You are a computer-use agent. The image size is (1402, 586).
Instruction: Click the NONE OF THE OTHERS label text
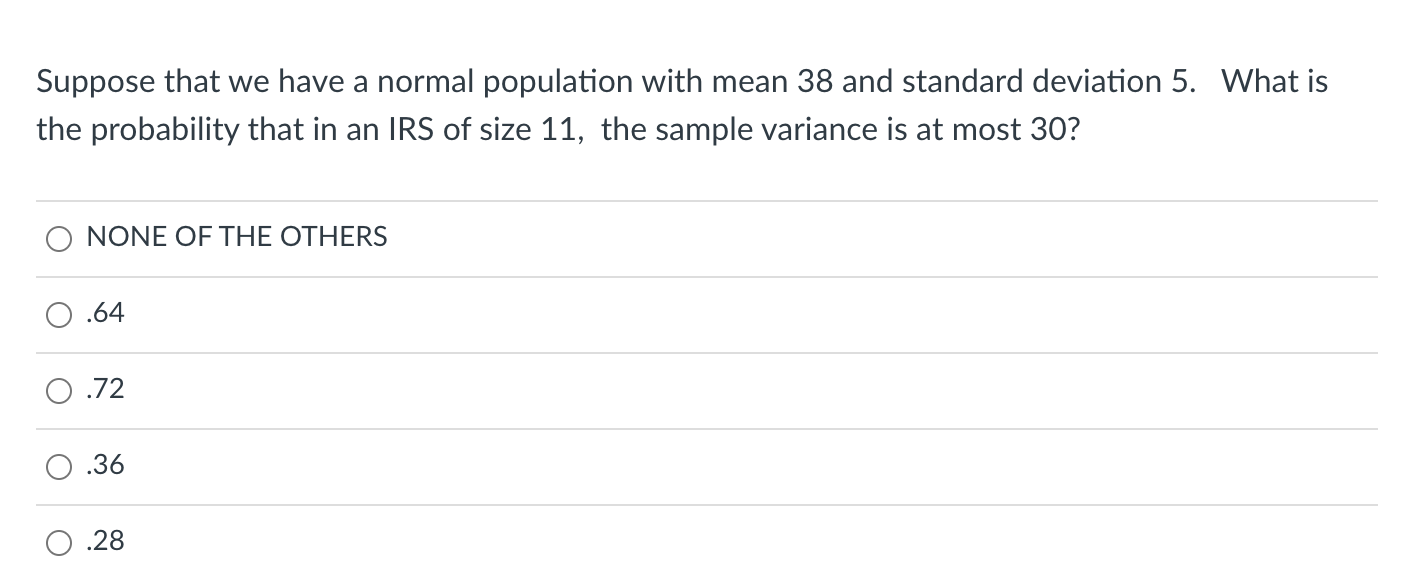(236, 237)
